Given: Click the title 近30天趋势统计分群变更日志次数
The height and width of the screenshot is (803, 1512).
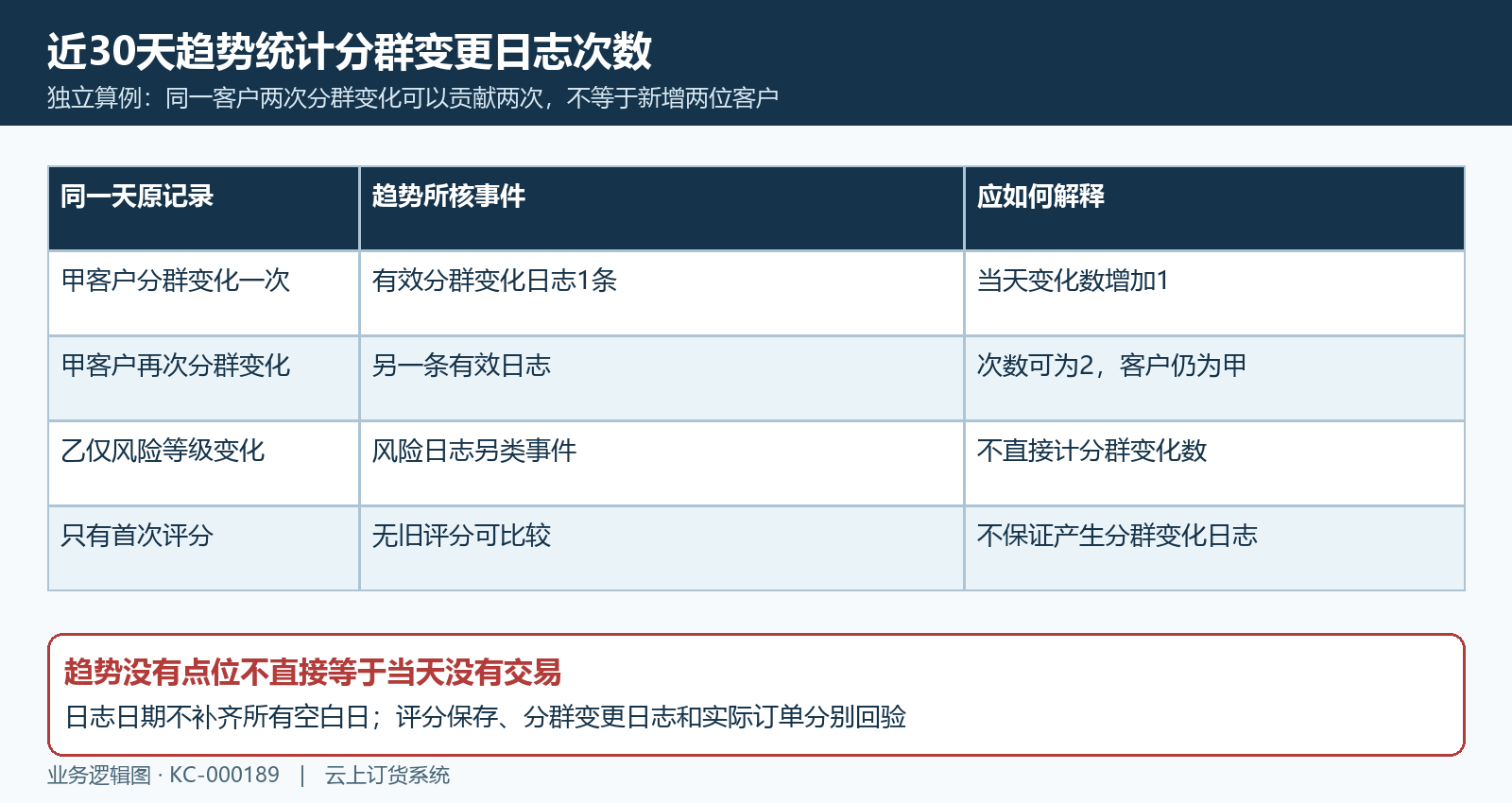Looking at the screenshot, I should [x=350, y=51].
